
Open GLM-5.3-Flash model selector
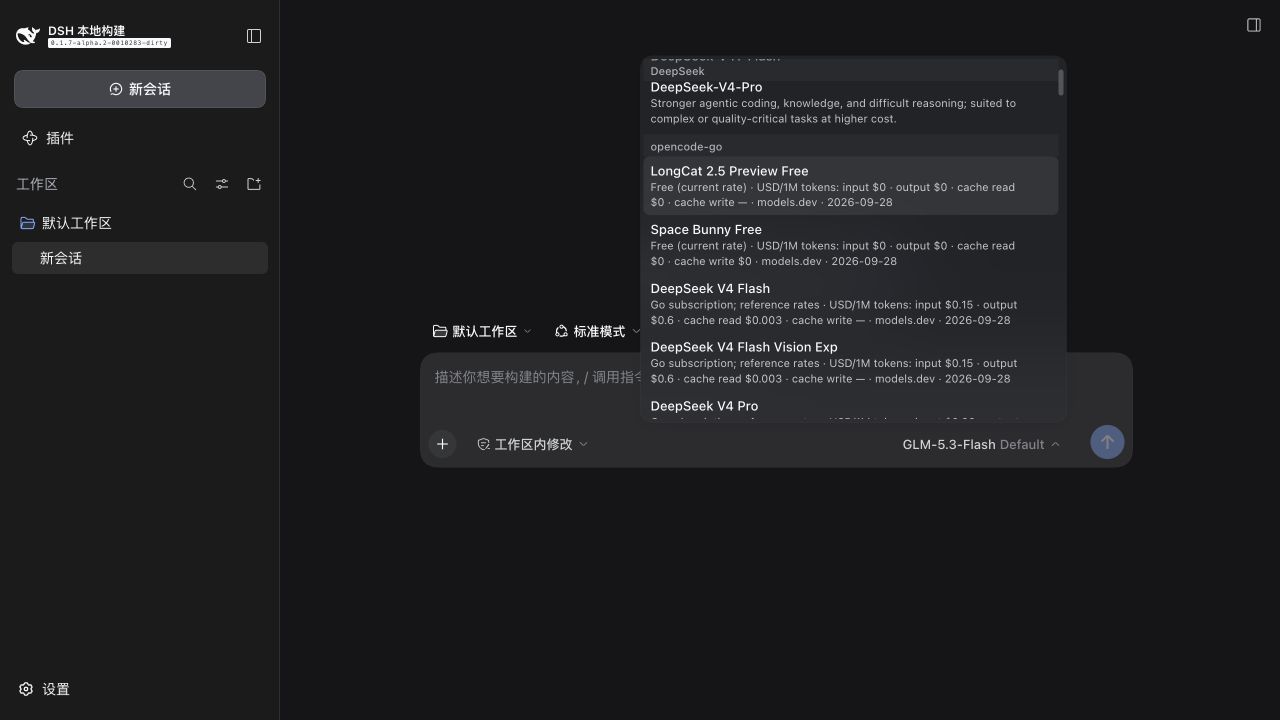coord(981,444)
